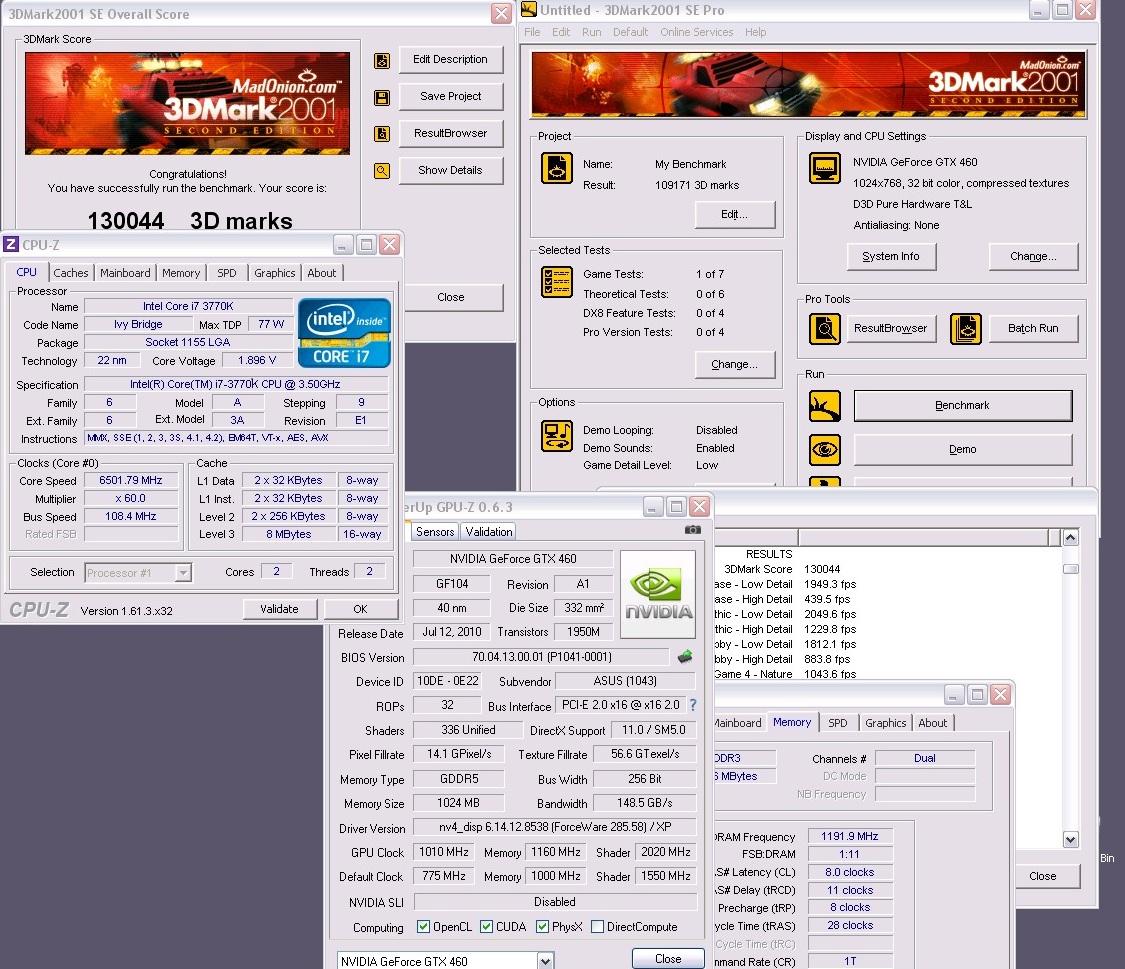
Task: Click the DRAM Frequency value 1191.9 MHz
Action: tap(850, 836)
